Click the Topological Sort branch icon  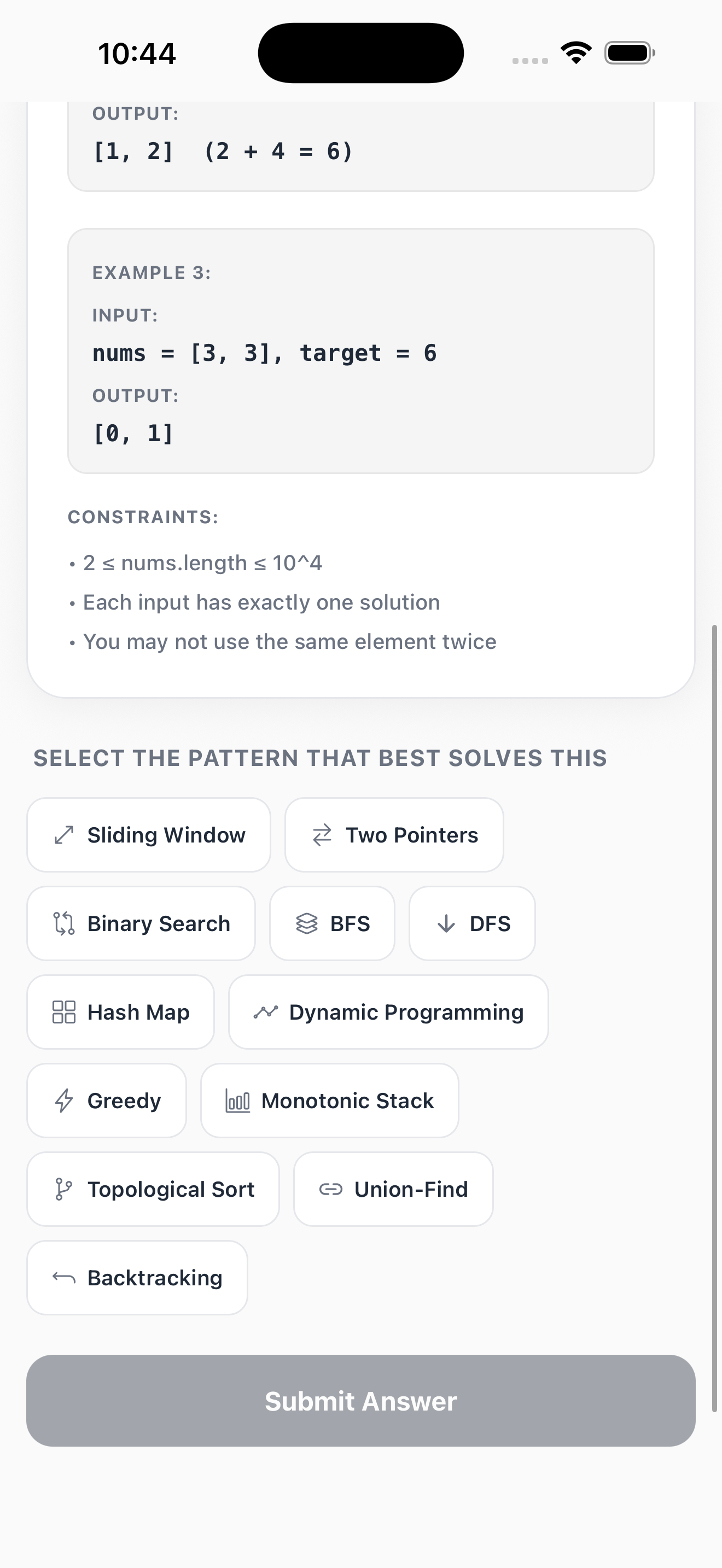(63, 1189)
